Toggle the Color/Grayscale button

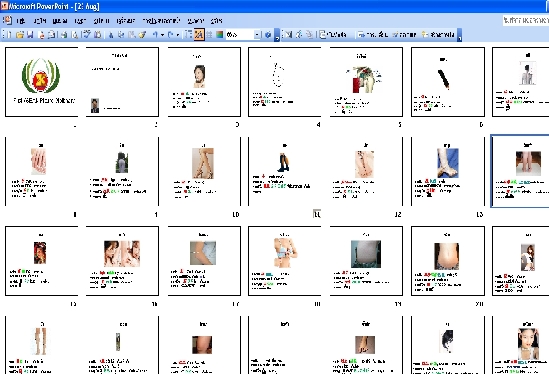coord(220,34)
